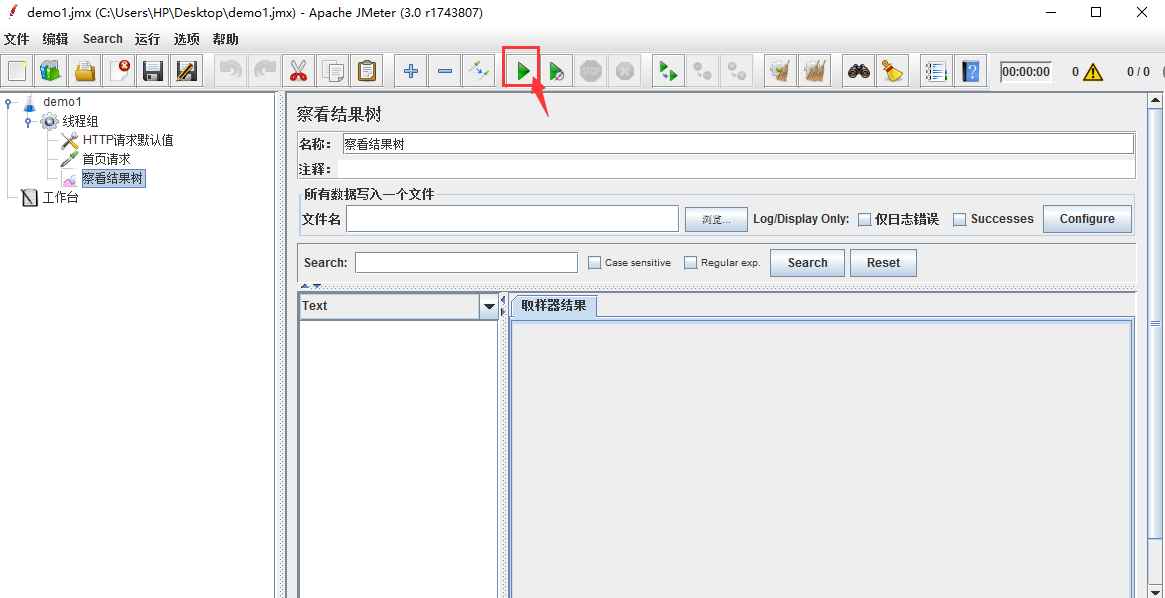Click Save As icon with pencil
The height and width of the screenshot is (598, 1165).
coord(186,71)
